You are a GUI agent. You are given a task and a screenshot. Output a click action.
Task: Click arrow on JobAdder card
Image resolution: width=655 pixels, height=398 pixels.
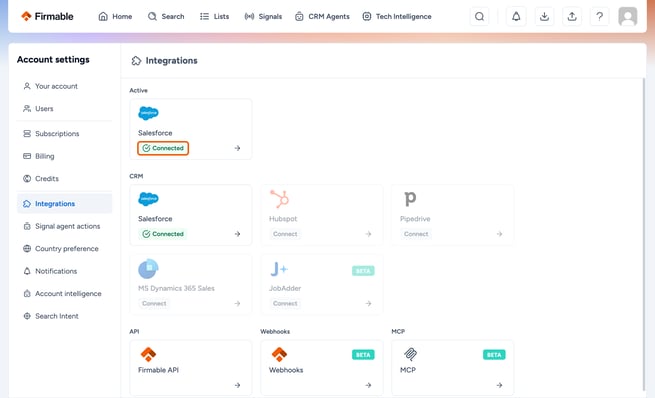click(368, 304)
